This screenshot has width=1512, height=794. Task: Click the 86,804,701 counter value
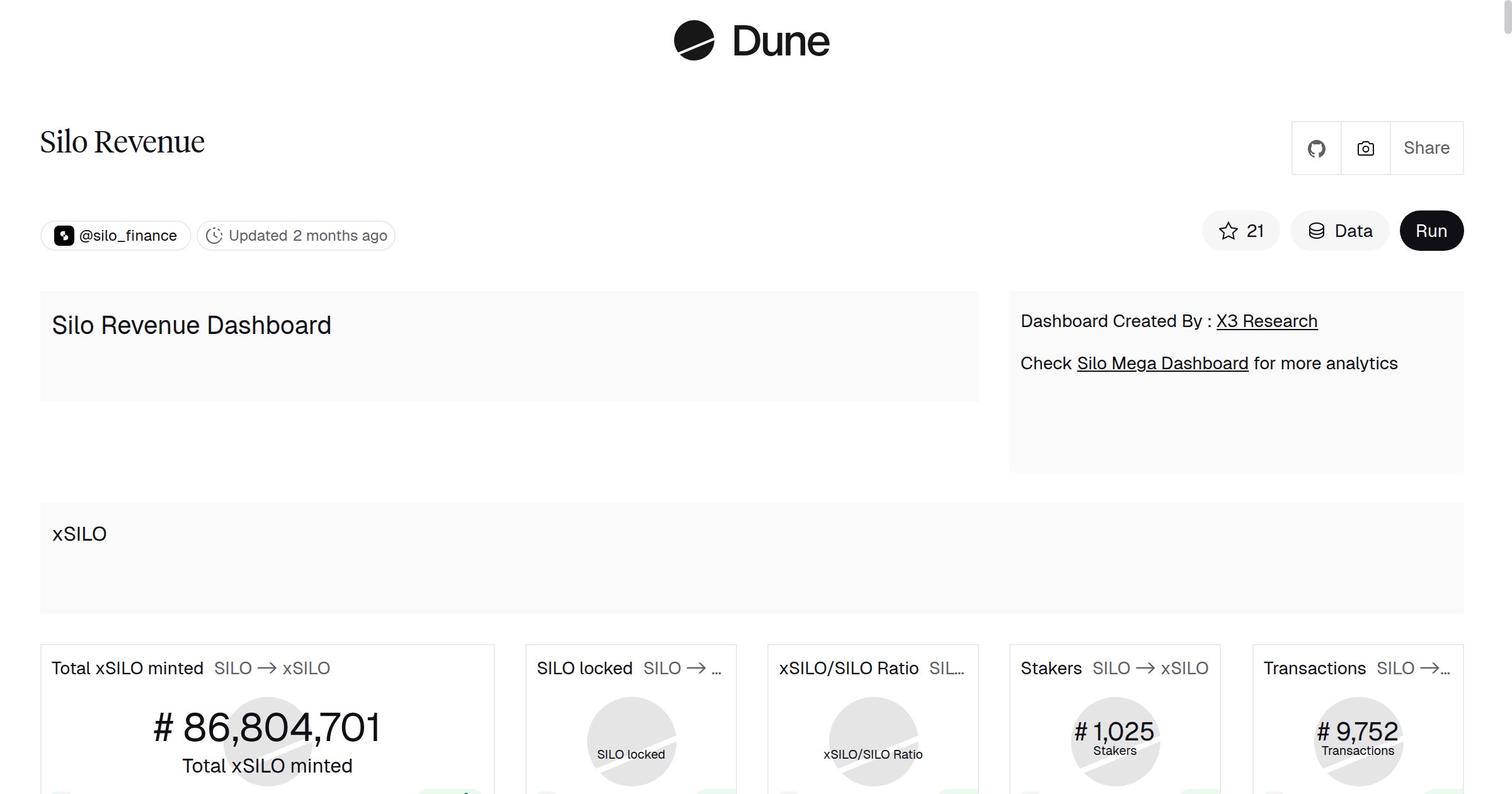click(268, 728)
